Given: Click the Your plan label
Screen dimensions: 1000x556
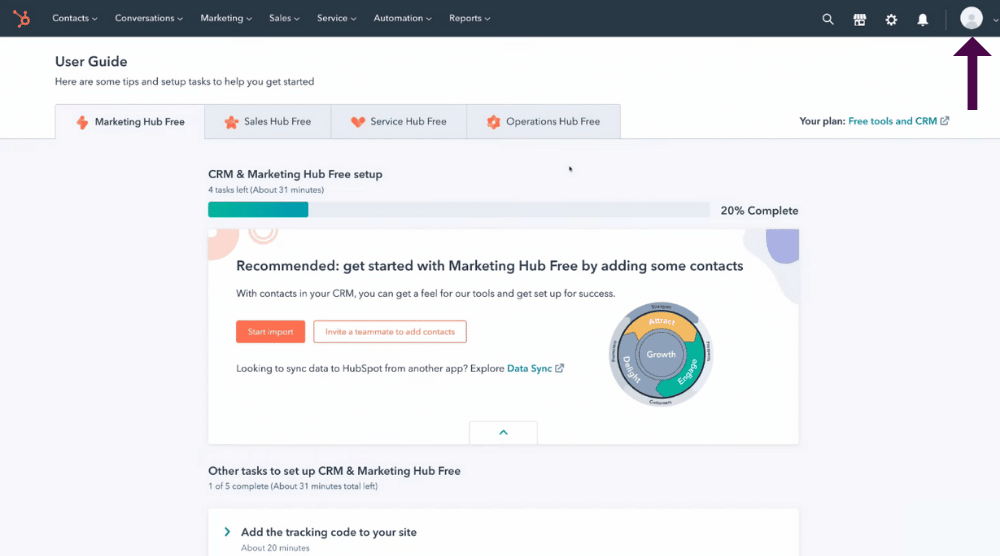Looking at the screenshot, I should coord(822,121).
